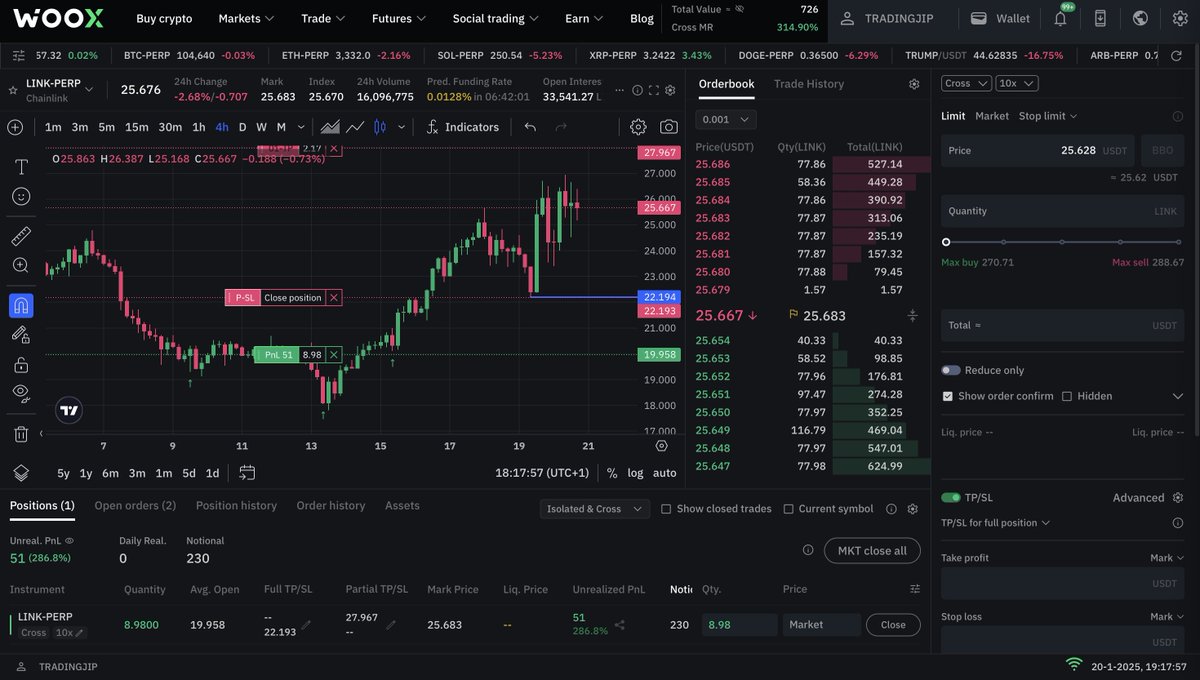Open the emoji sticker tool
The image size is (1200, 680).
tap(21, 196)
